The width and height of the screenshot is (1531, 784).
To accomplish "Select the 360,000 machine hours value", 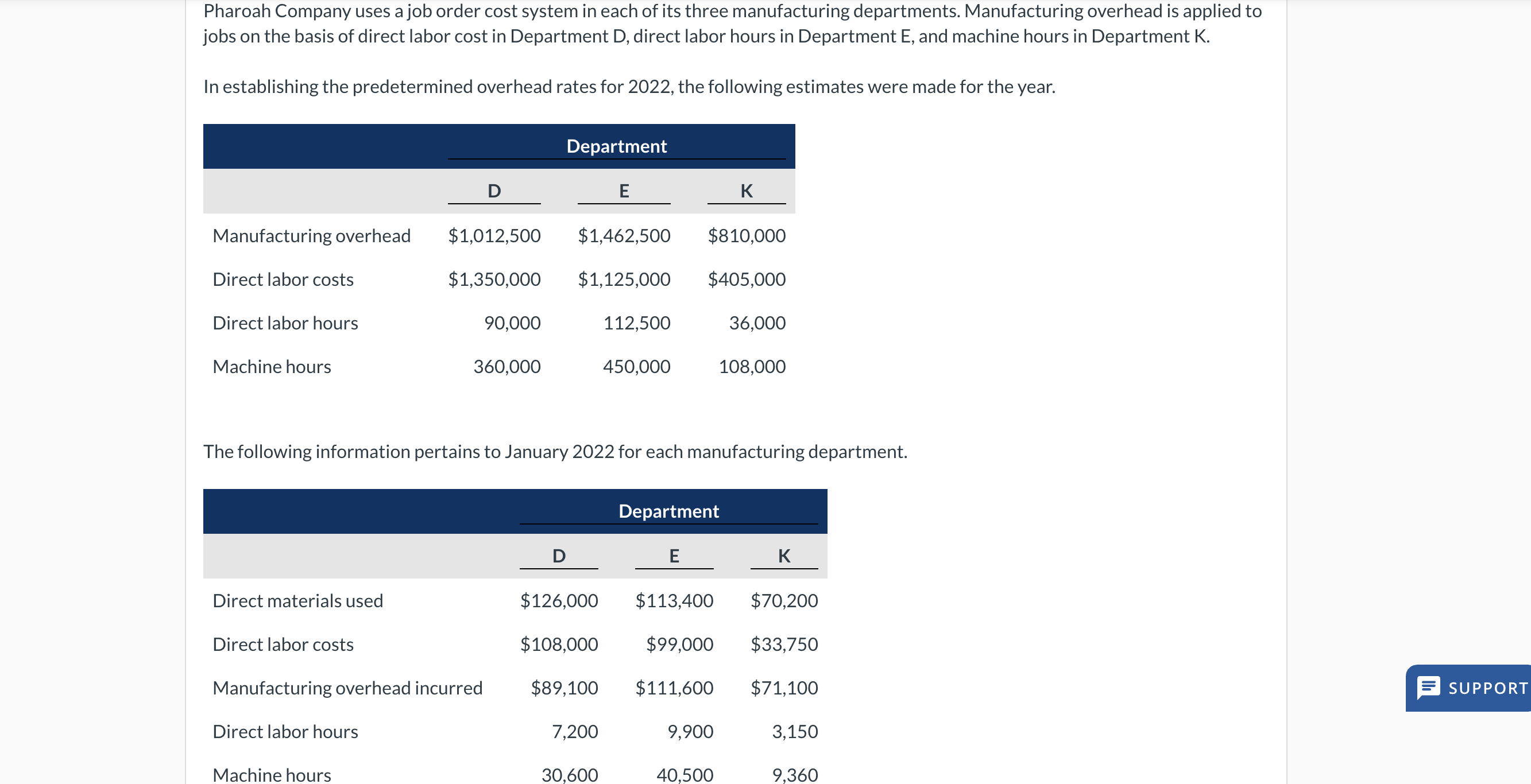I will point(508,366).
